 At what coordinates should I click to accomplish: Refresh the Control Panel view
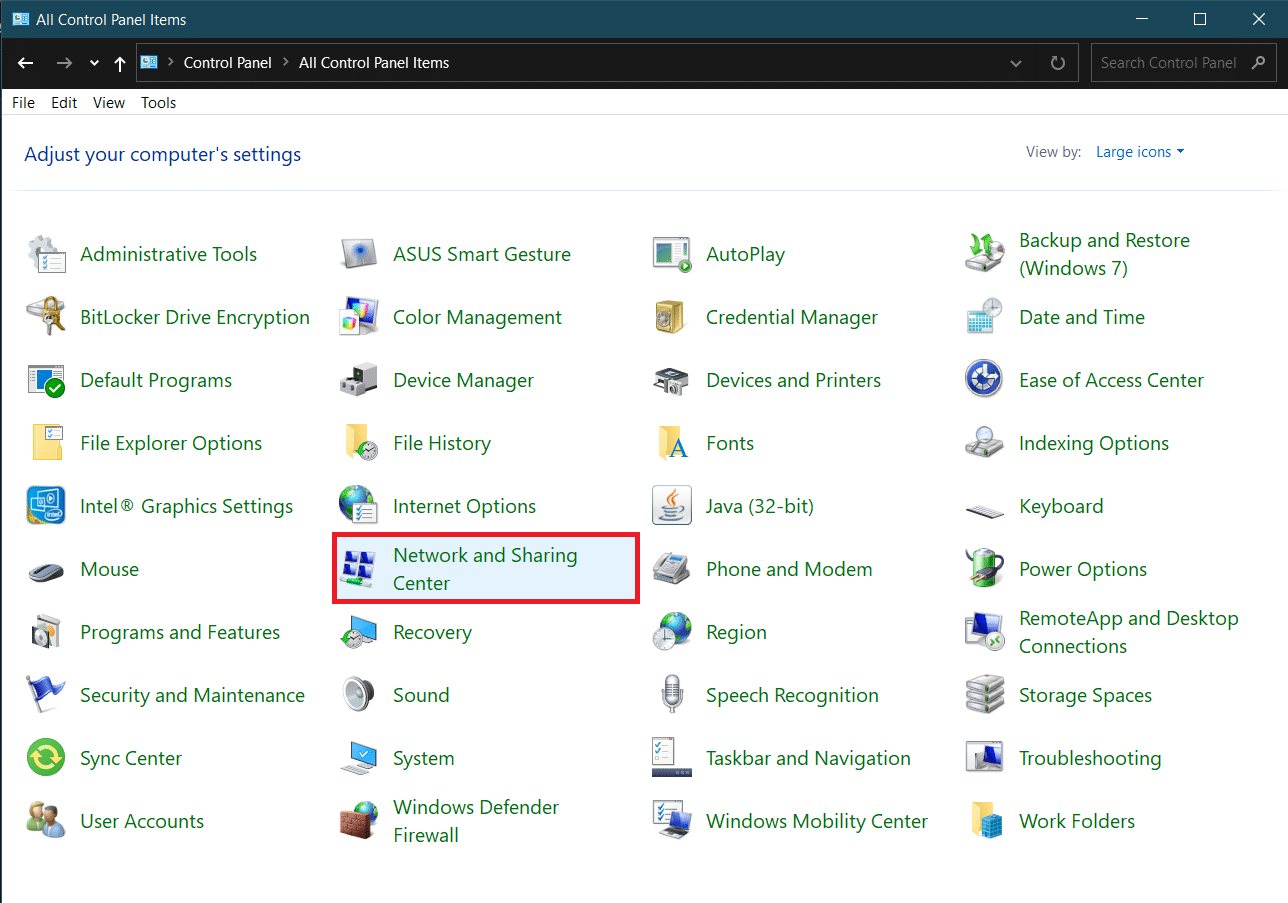point(1058,63)
